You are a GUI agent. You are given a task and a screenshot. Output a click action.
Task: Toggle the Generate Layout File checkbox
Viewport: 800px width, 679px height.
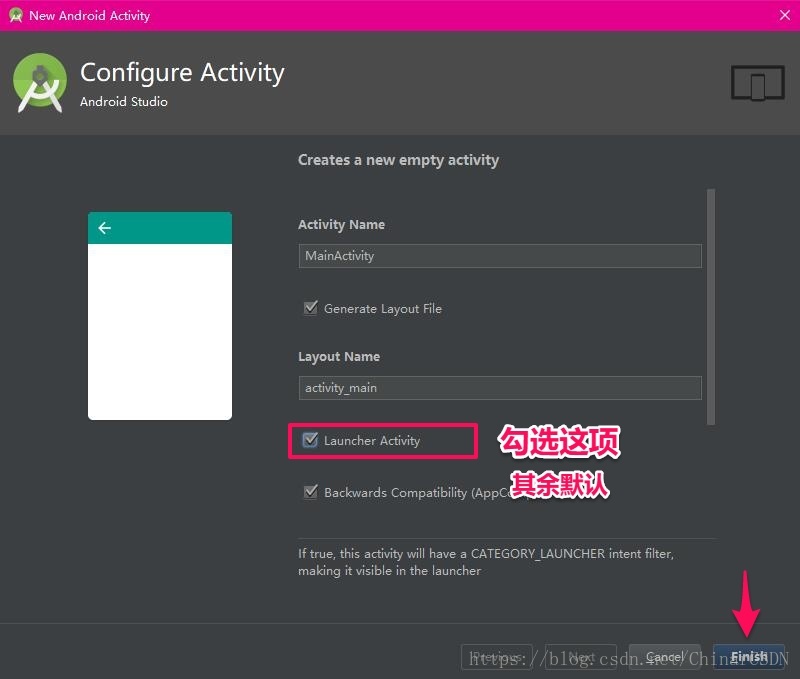click(311, 308)
